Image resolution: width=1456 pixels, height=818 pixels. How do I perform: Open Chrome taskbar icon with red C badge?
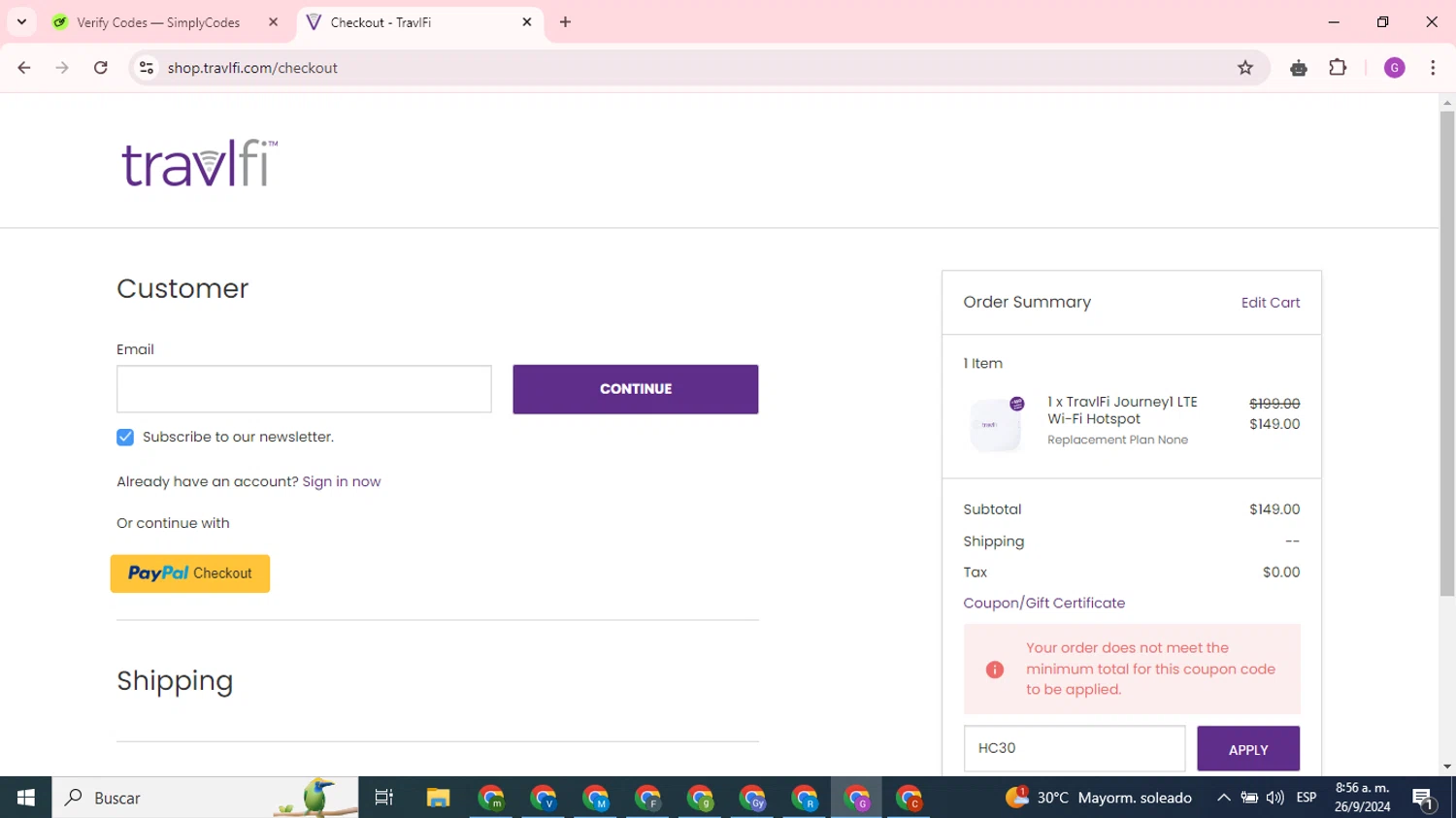point(910,798)
